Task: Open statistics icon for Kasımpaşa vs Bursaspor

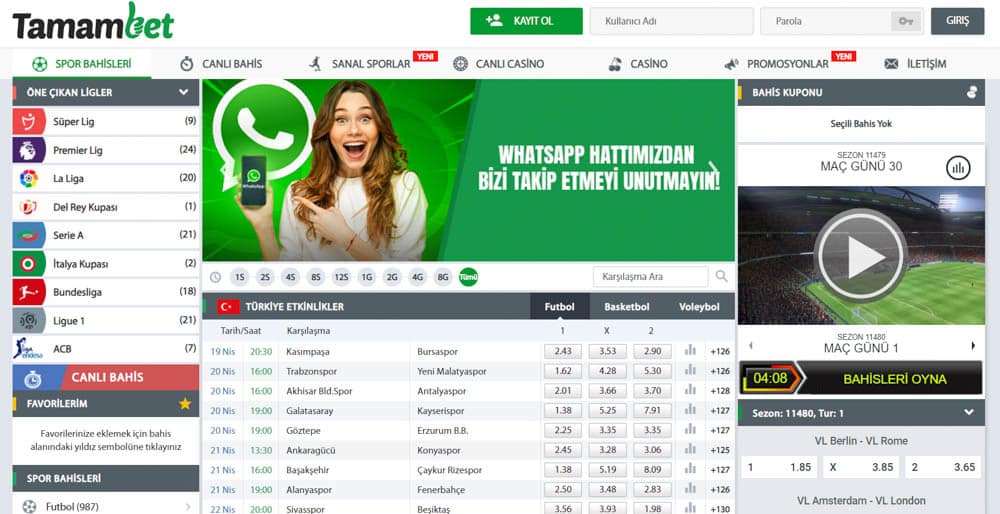Action: 690,350
